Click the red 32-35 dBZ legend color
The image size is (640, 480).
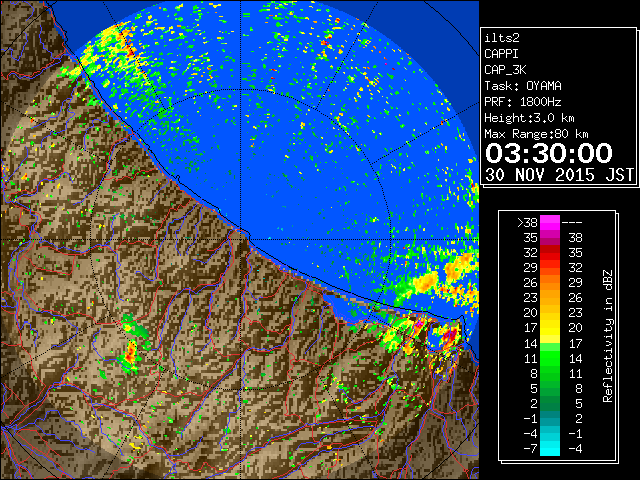point(550,253)
